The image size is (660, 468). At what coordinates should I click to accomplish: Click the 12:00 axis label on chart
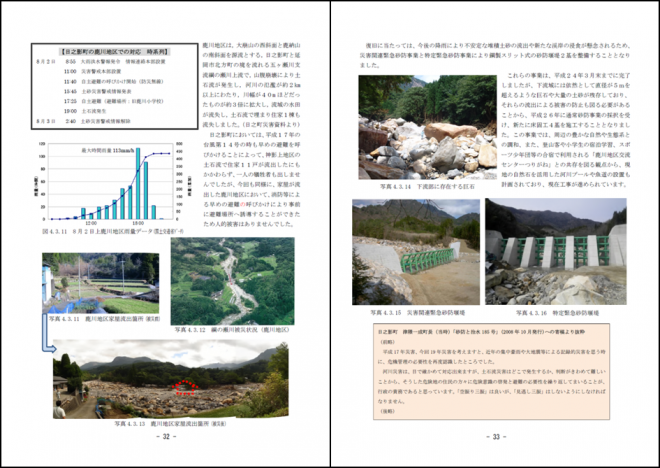[91, 223]
